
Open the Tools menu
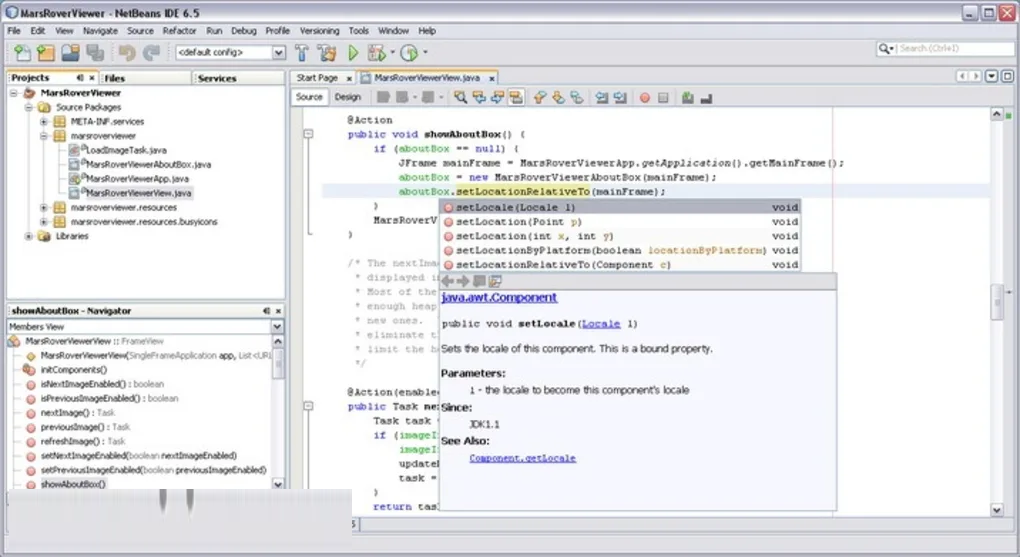(358, 31)
